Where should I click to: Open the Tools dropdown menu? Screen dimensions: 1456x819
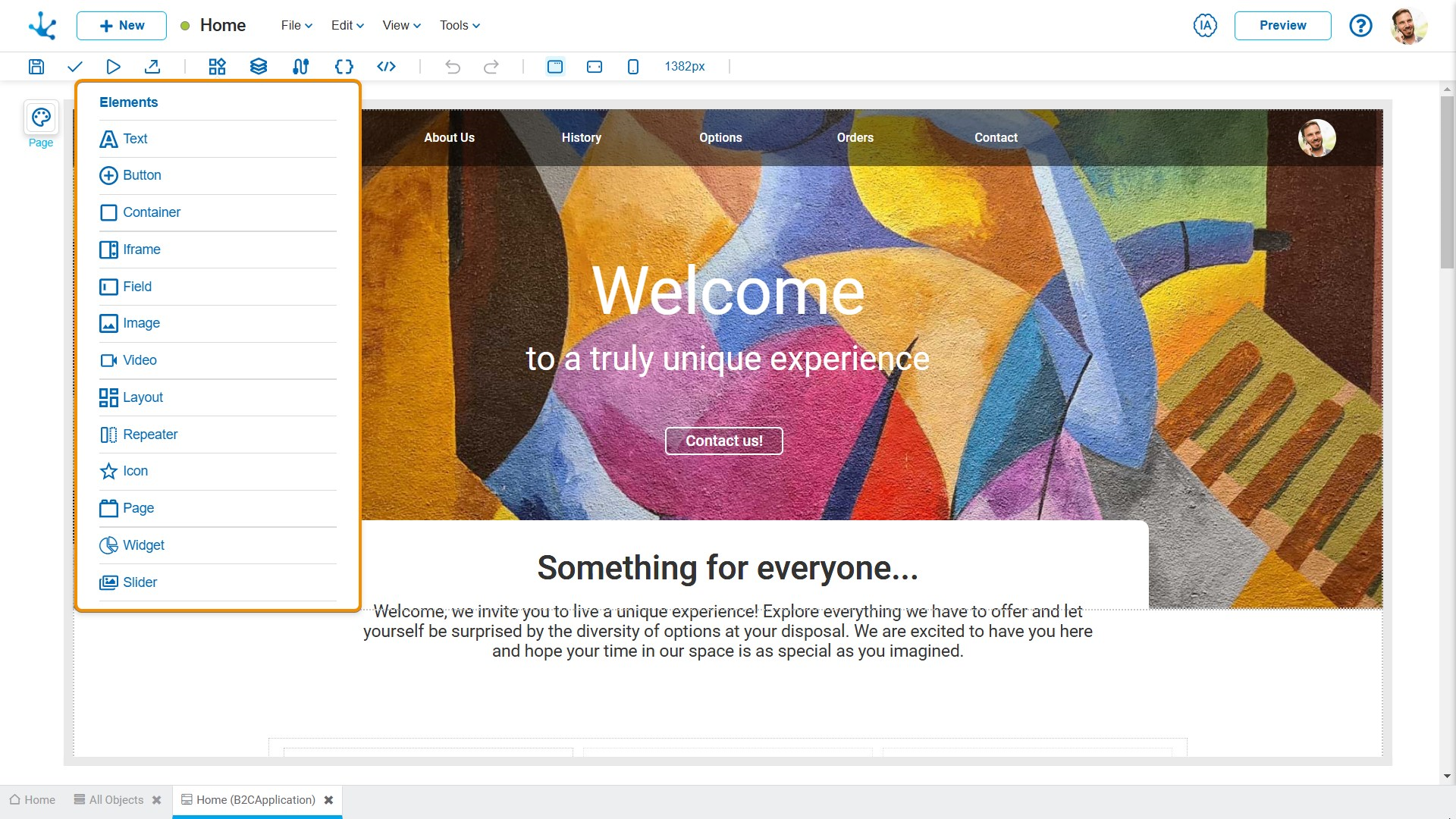point(460,25)
